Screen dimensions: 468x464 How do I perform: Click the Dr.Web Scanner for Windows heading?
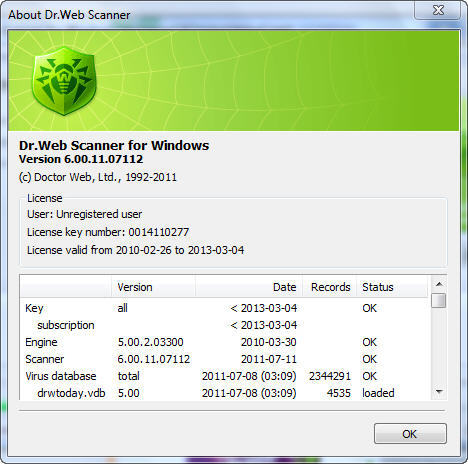pos(114,145)
